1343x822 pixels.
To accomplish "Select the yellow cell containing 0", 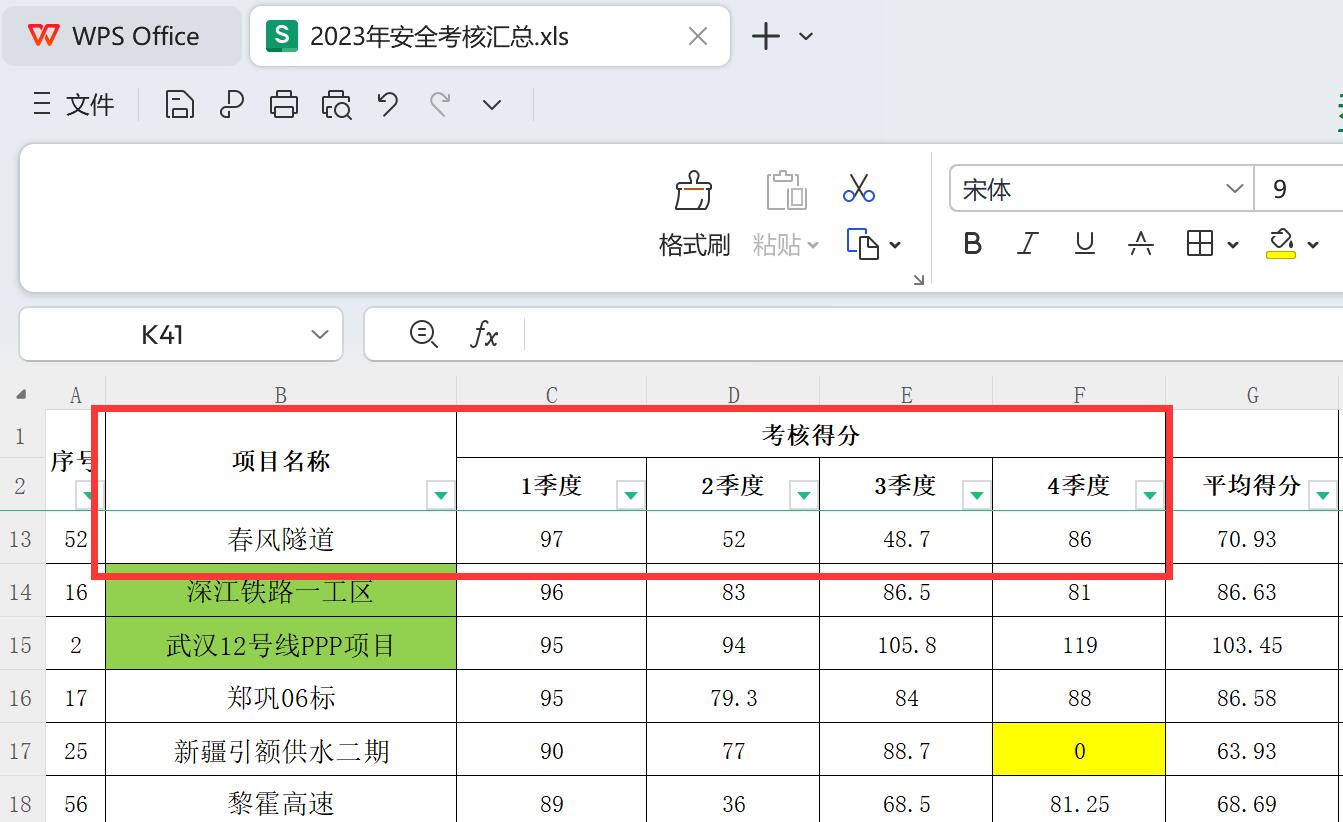I will pos(1079,751).
